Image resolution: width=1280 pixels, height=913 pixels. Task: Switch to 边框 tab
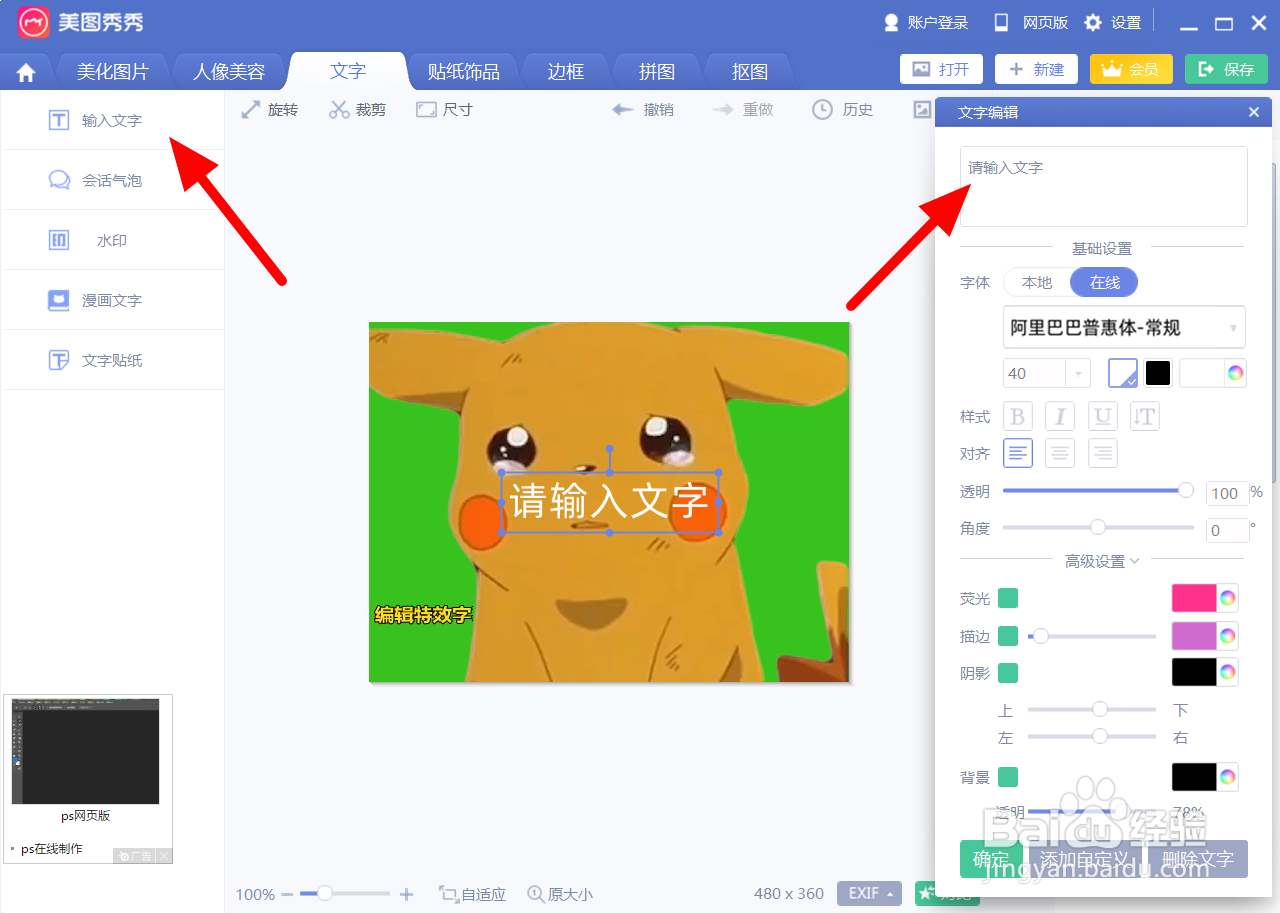tap(566, 72)
